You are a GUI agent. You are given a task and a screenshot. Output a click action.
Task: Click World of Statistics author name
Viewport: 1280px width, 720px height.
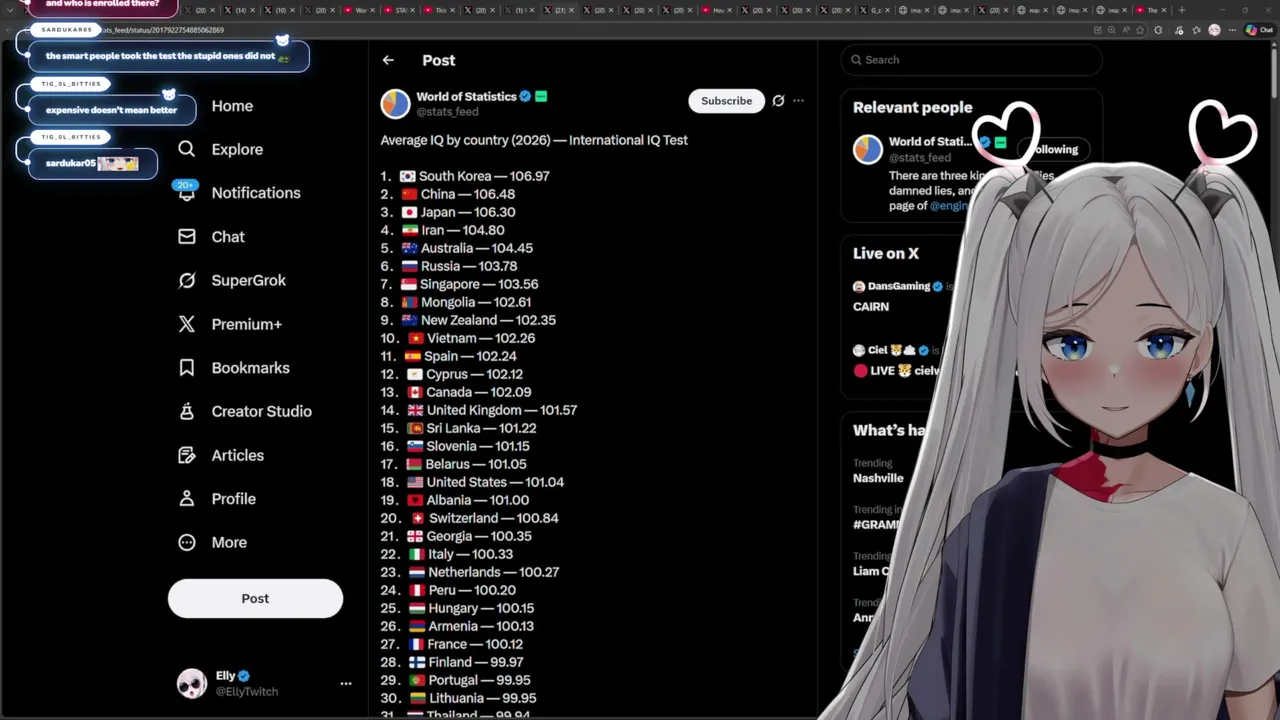tap(466, 96)
